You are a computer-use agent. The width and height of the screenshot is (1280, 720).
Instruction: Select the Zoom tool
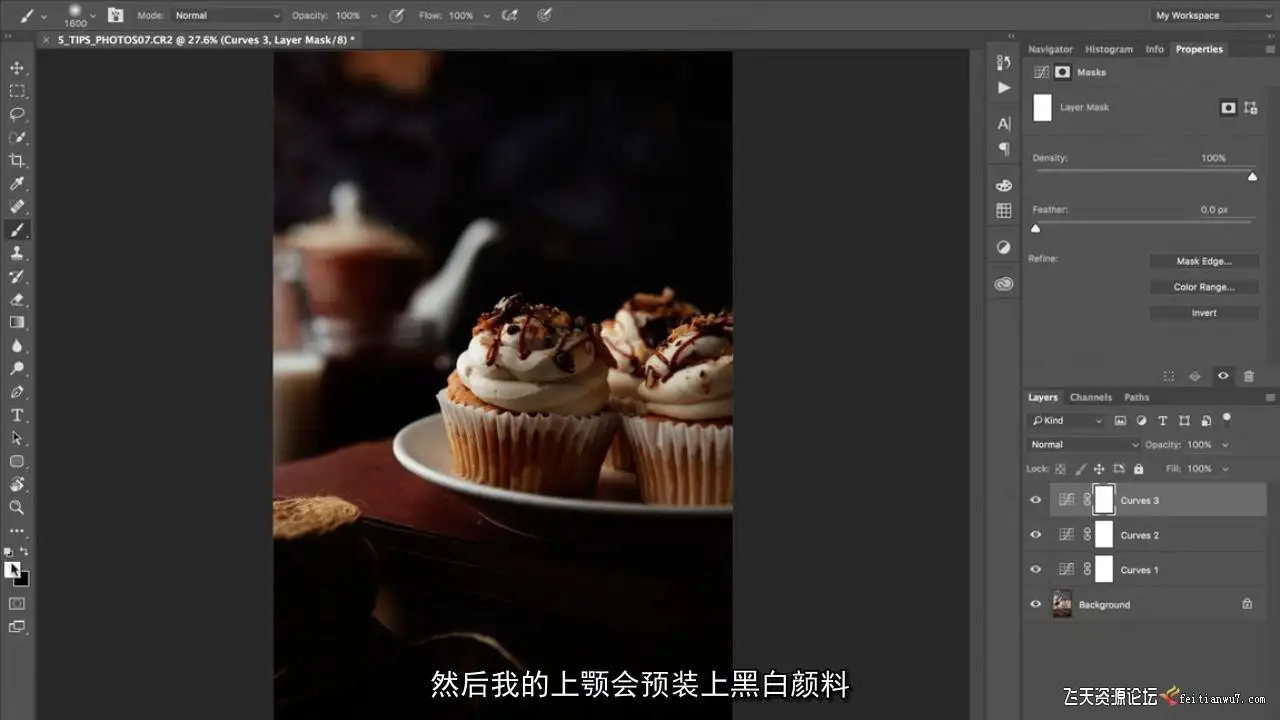click(x=17, y=507)
